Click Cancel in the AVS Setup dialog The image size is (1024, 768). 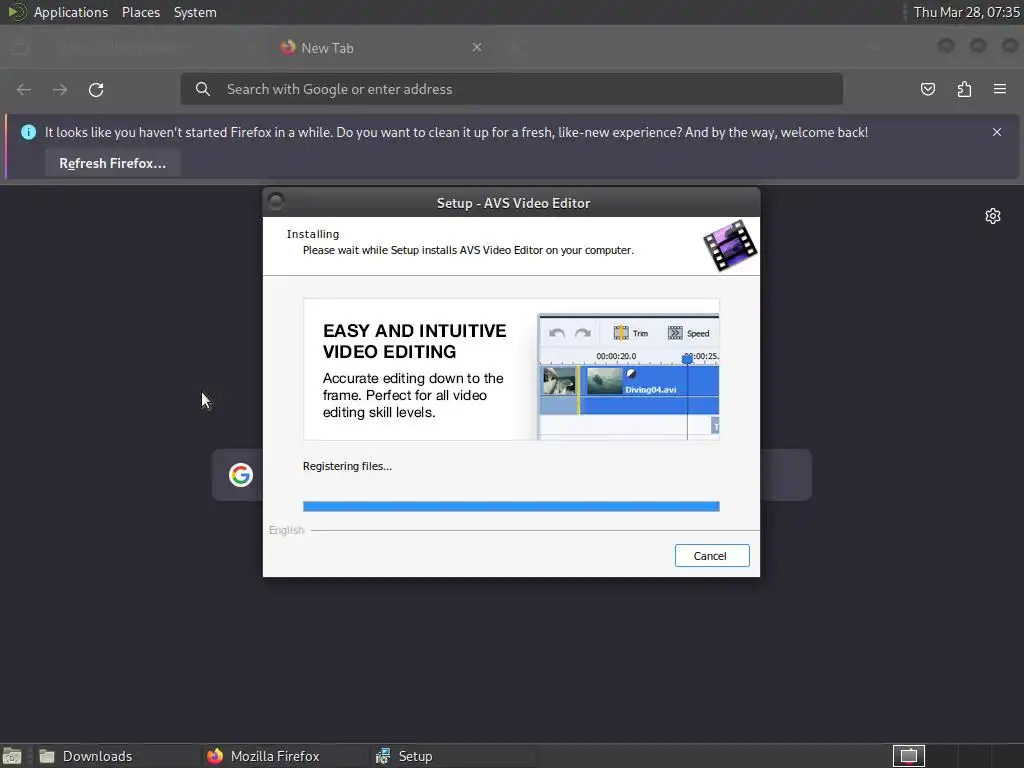712,556
